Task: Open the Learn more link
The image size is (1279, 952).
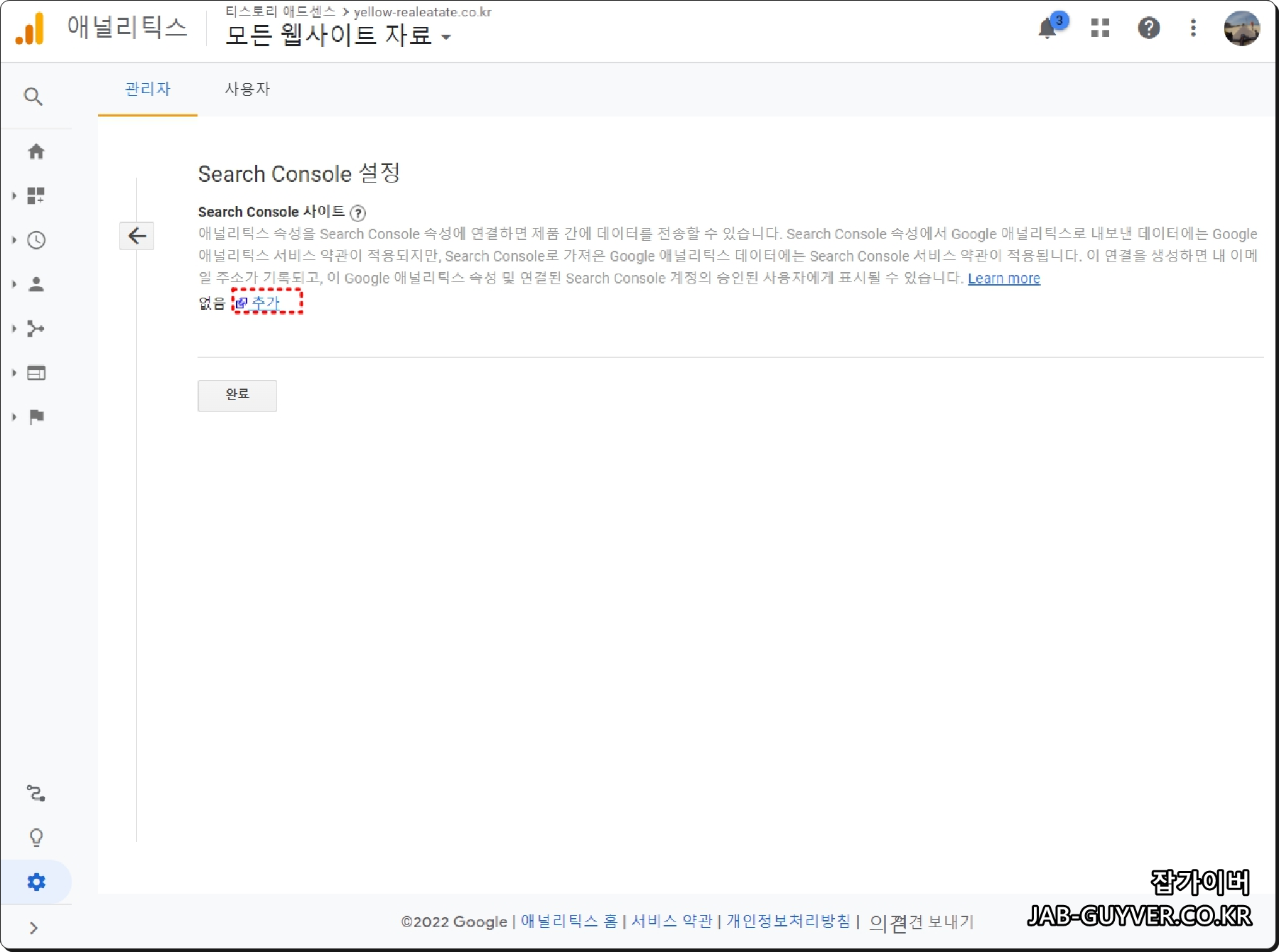Action: click(x=1003, y=278)
